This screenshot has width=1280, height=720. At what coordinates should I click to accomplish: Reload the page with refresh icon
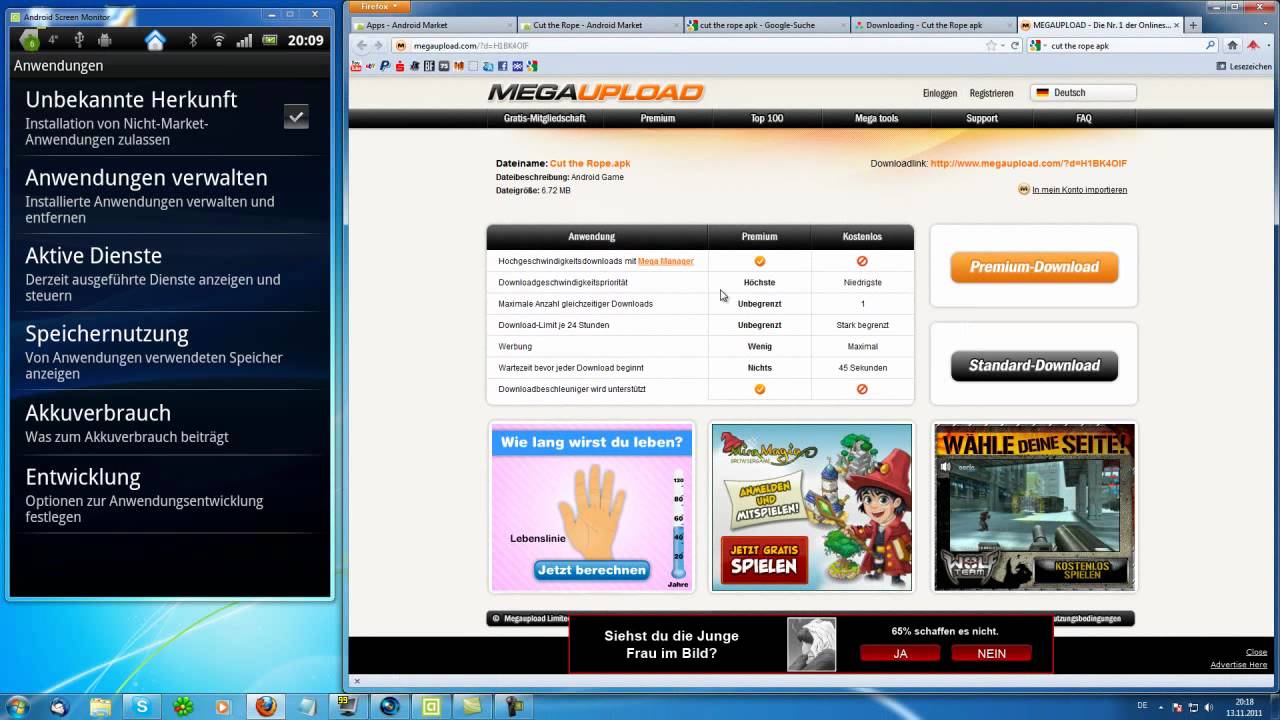(x=1015, y=45)
